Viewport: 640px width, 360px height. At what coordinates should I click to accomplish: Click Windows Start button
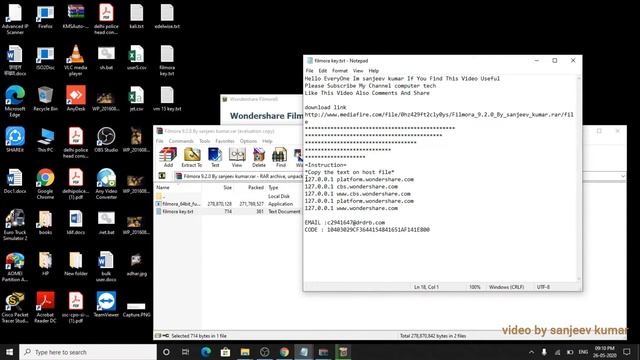9,351
